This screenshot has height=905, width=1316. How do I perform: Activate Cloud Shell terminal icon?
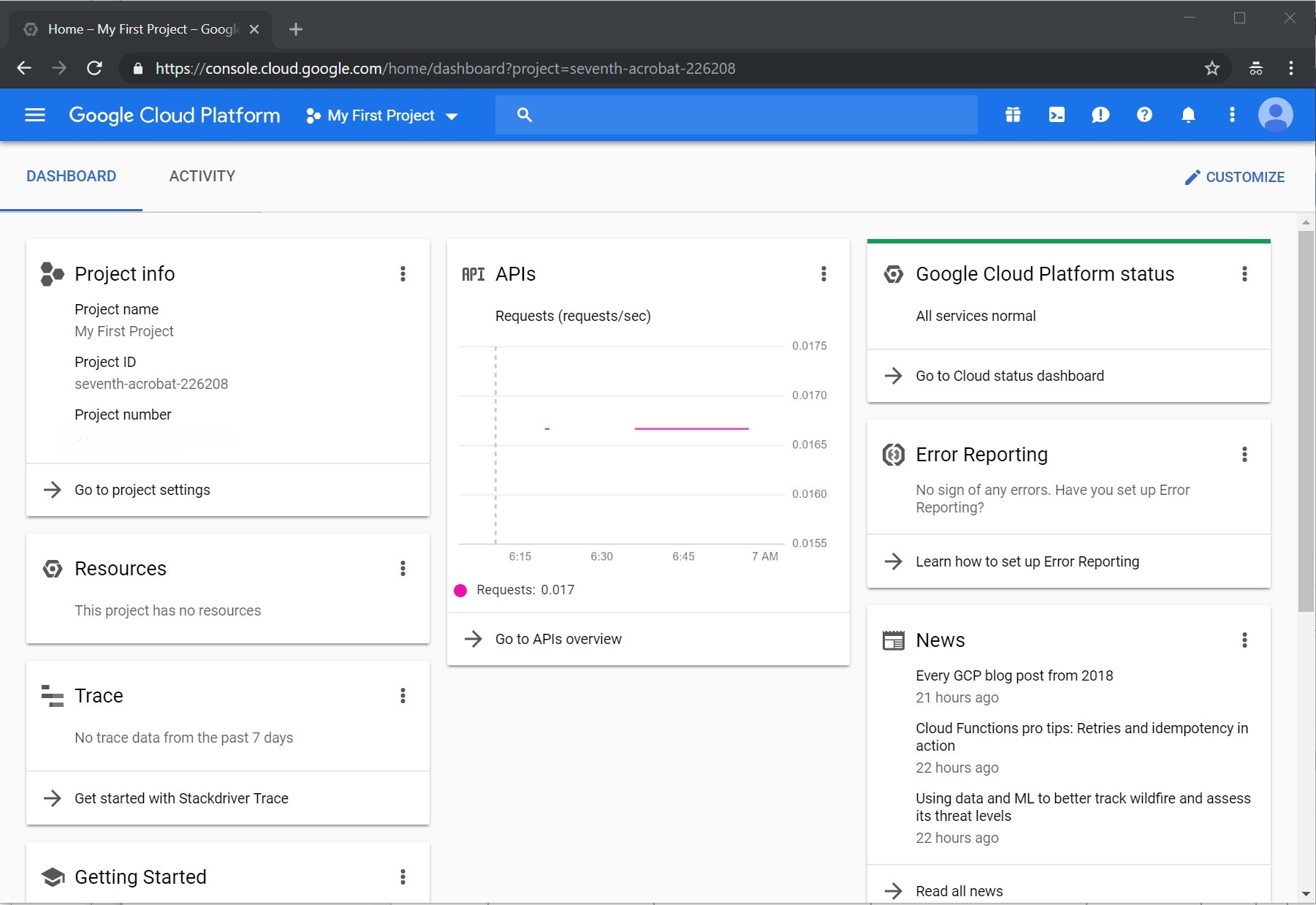1057,115
